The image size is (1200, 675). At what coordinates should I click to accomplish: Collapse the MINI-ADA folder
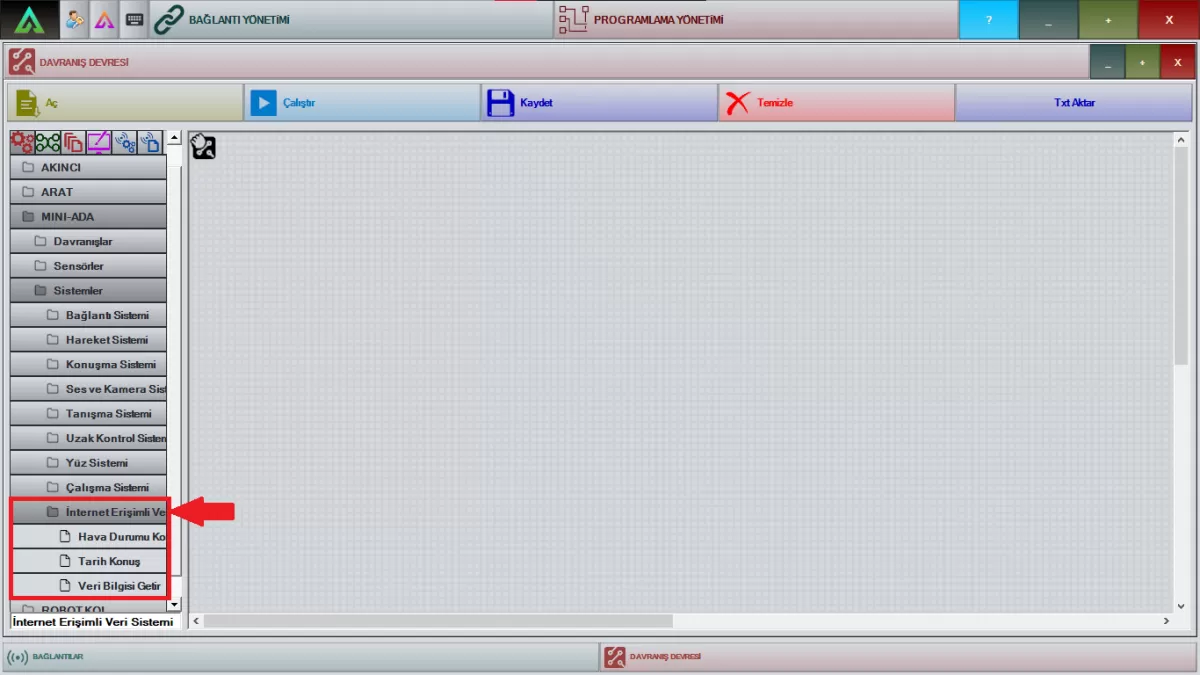click(x=88, y=216)
